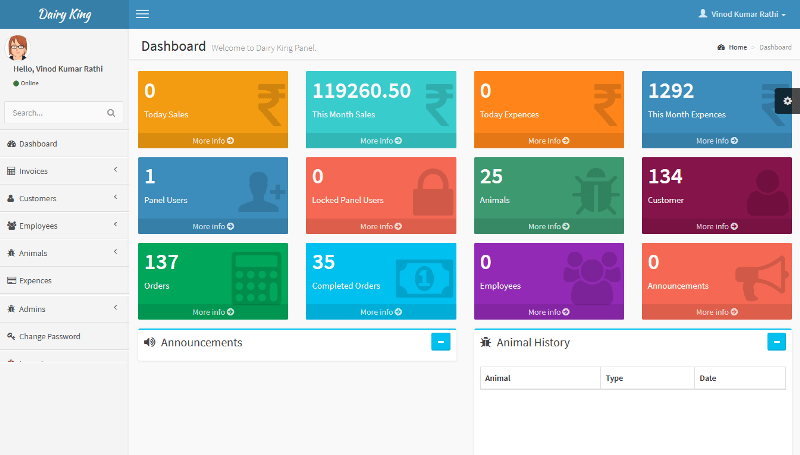Click the bug icon on Animals card
The width and height of the screenshot is (800, 455).
pos(595,189)
